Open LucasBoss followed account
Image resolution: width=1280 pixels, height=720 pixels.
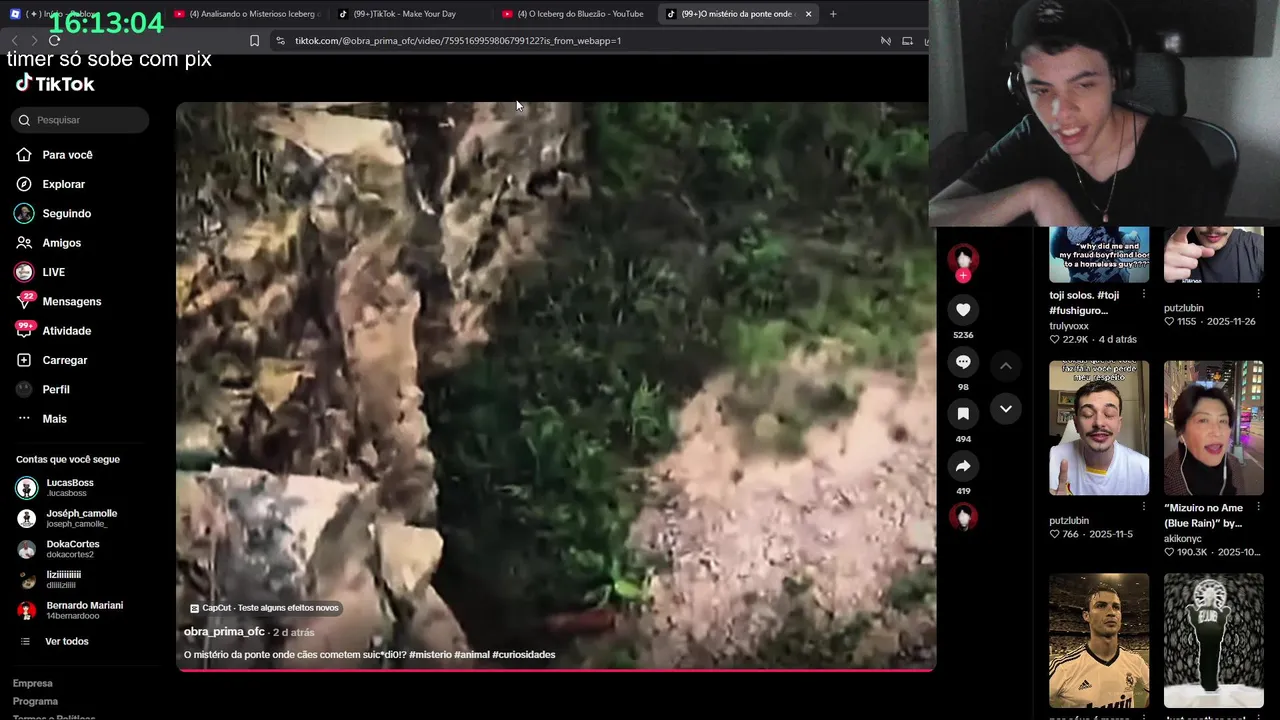click(70, 488)
